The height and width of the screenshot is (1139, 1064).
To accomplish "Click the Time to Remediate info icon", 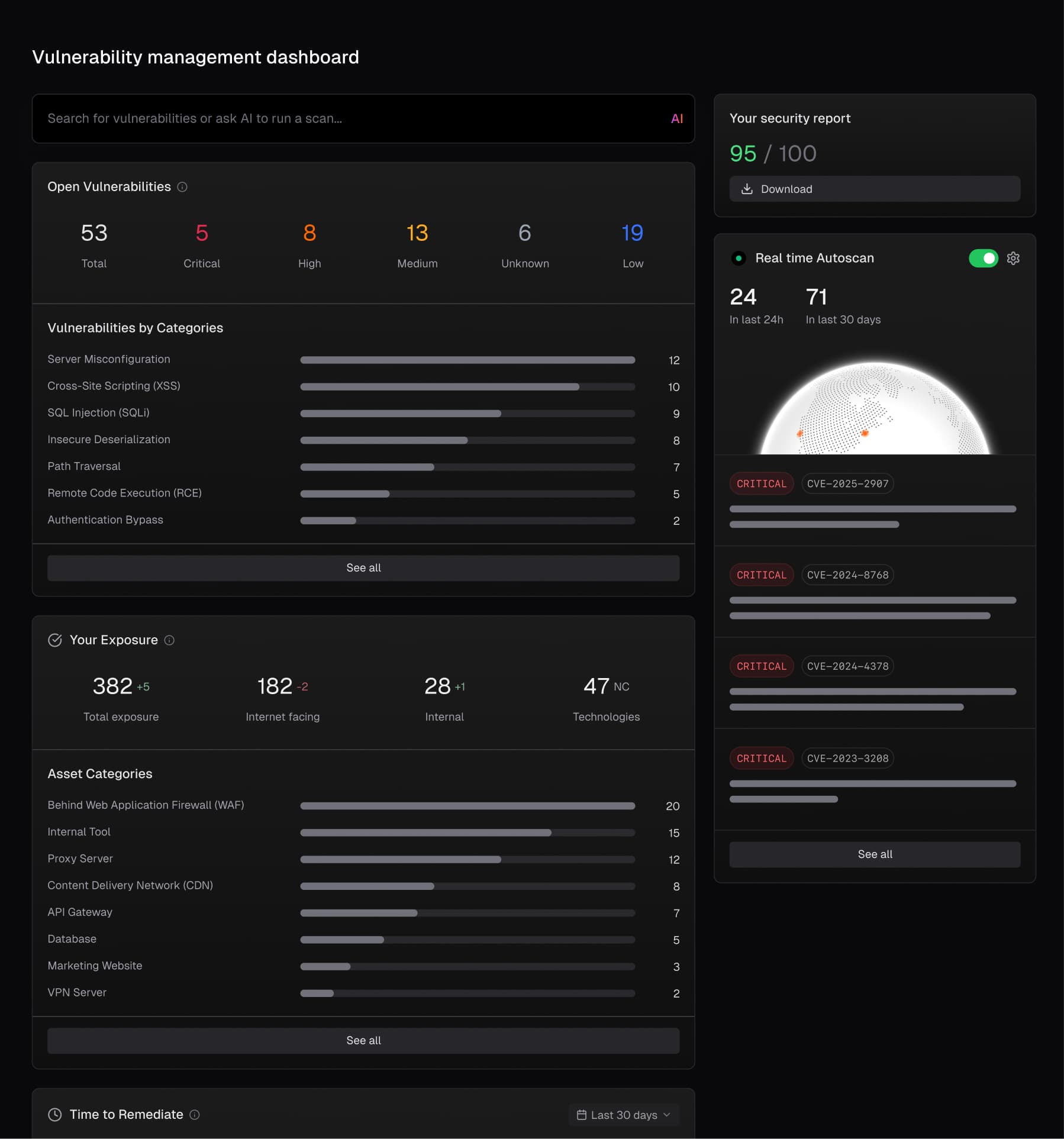I will point(195,1115).
